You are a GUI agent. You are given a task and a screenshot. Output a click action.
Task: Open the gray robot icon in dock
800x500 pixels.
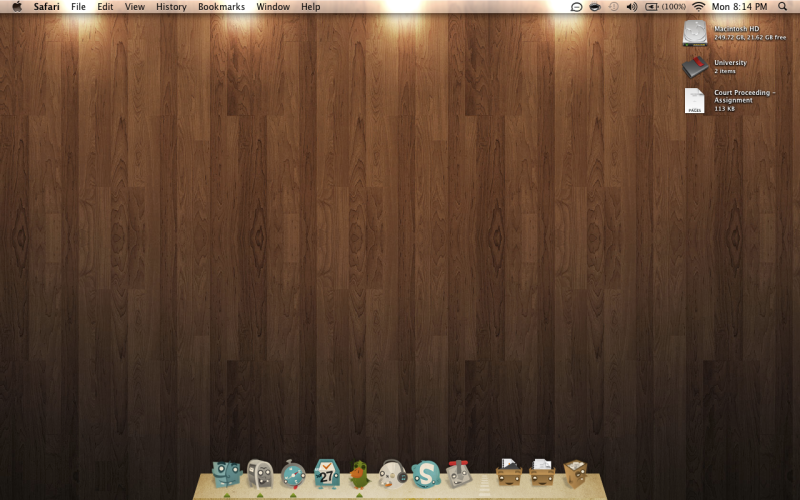click(459, 474)
